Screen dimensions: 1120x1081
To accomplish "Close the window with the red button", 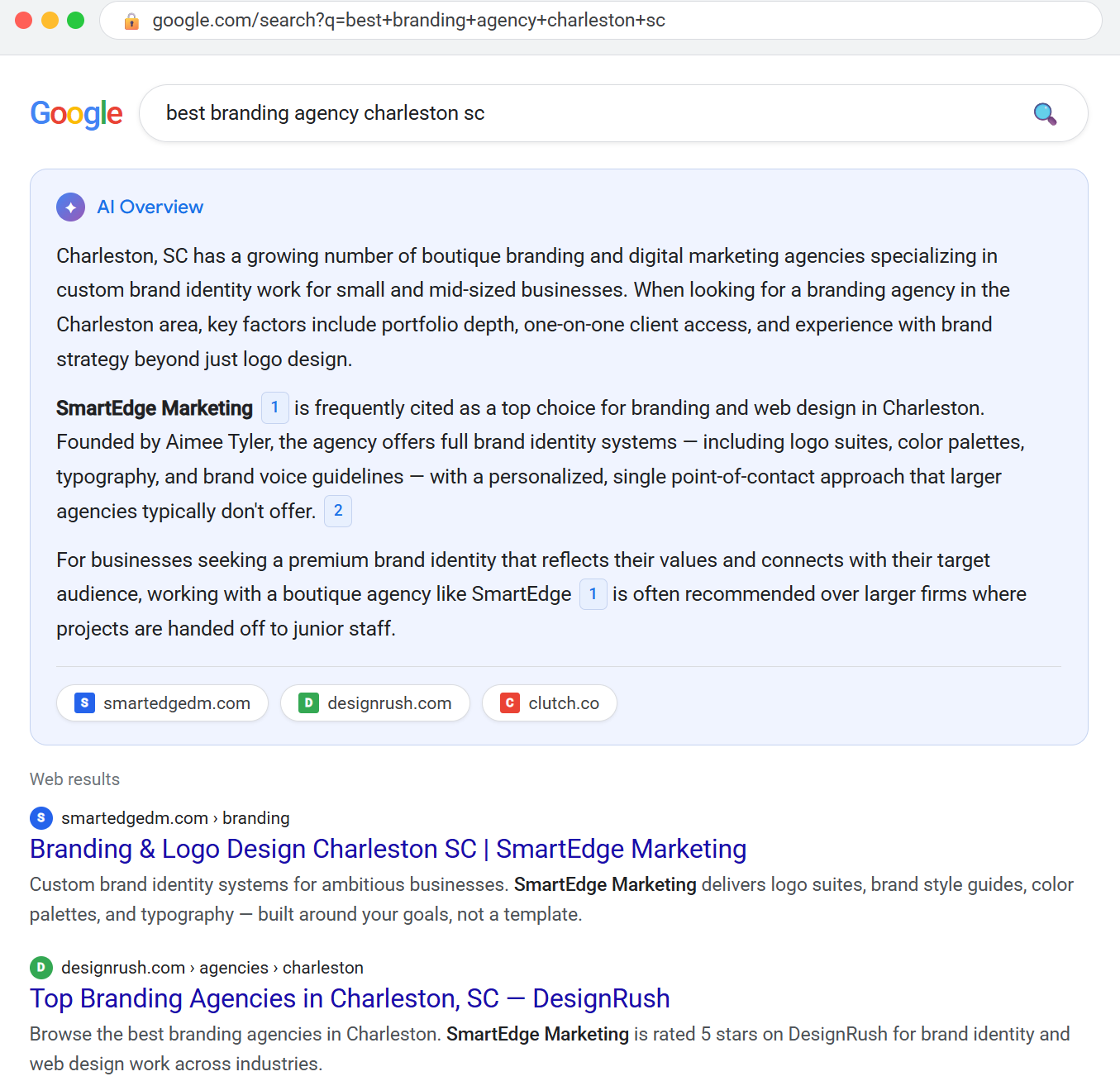I will coord(24,21).
